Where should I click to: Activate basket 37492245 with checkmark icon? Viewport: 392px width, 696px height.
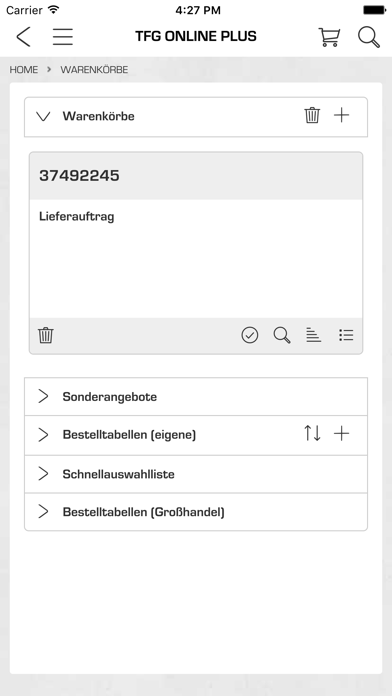click(250, 335)
